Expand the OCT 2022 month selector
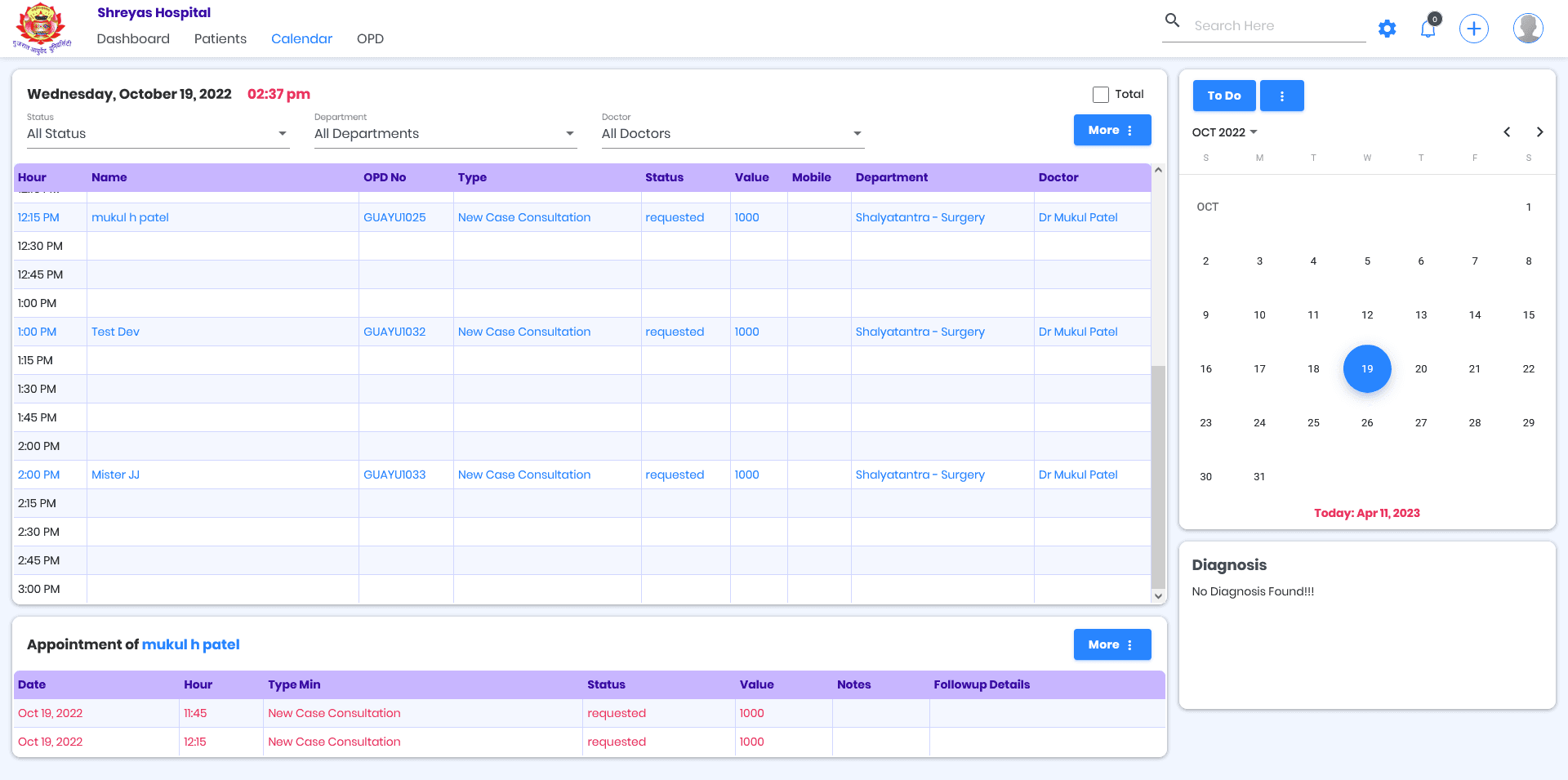 pos(1224,132)
